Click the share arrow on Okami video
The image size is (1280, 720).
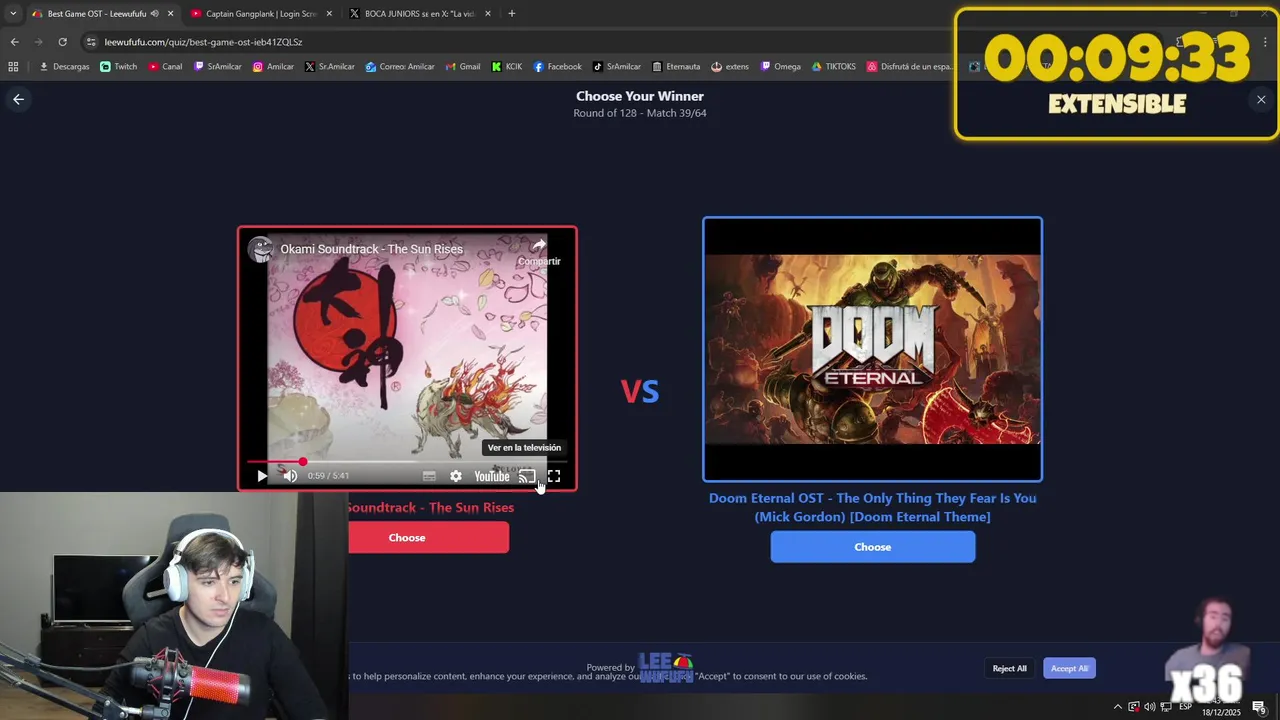539,245
